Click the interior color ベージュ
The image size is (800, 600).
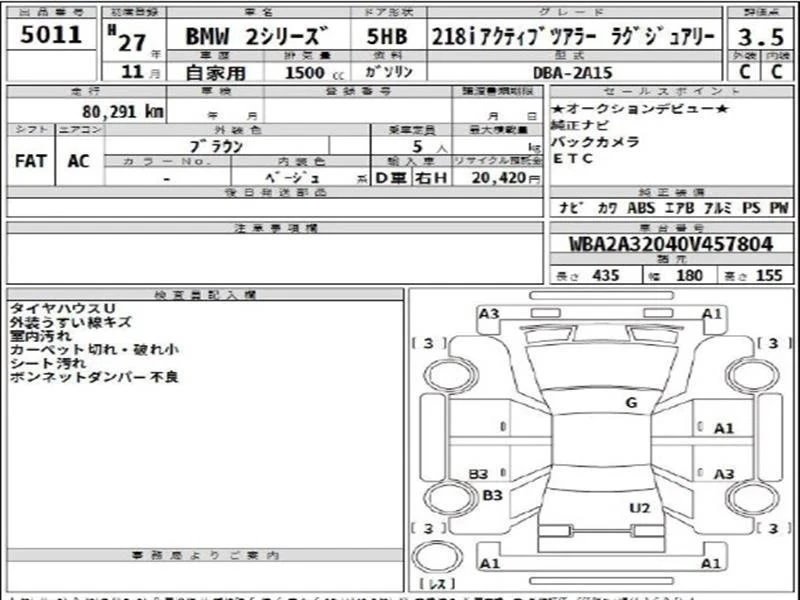coord(293,178)
